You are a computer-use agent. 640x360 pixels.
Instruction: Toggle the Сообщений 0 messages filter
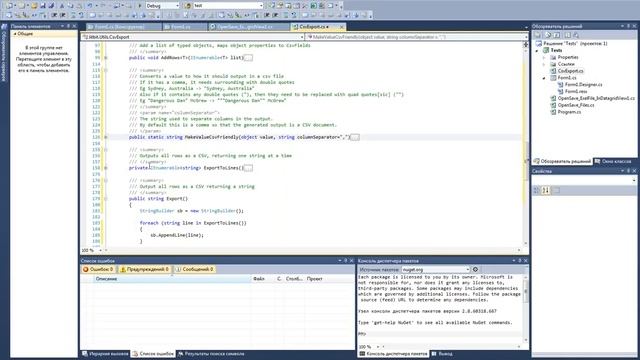click(195, 269)
